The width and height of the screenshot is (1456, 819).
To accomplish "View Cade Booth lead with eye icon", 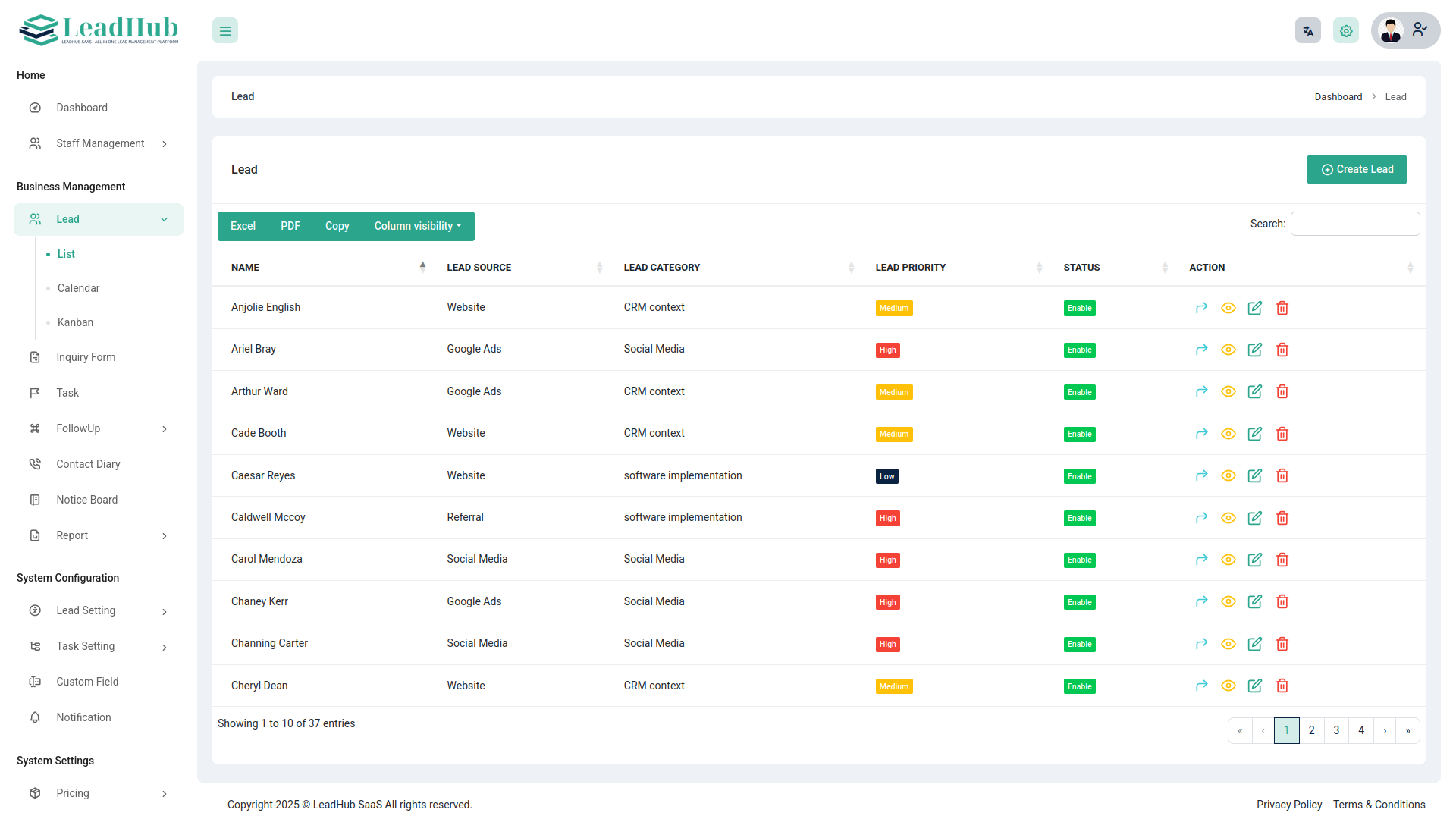I will 1228,434.
